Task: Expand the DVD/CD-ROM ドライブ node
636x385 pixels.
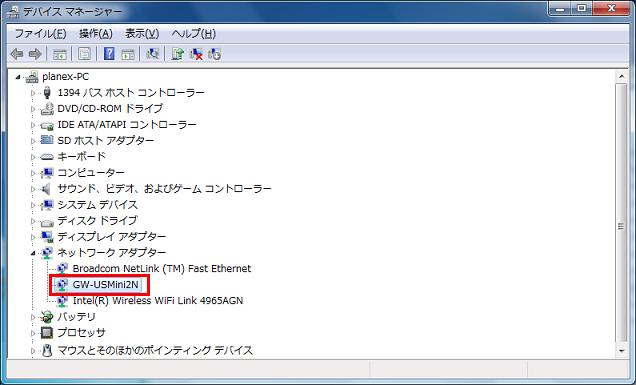Action: coord(33,109)
